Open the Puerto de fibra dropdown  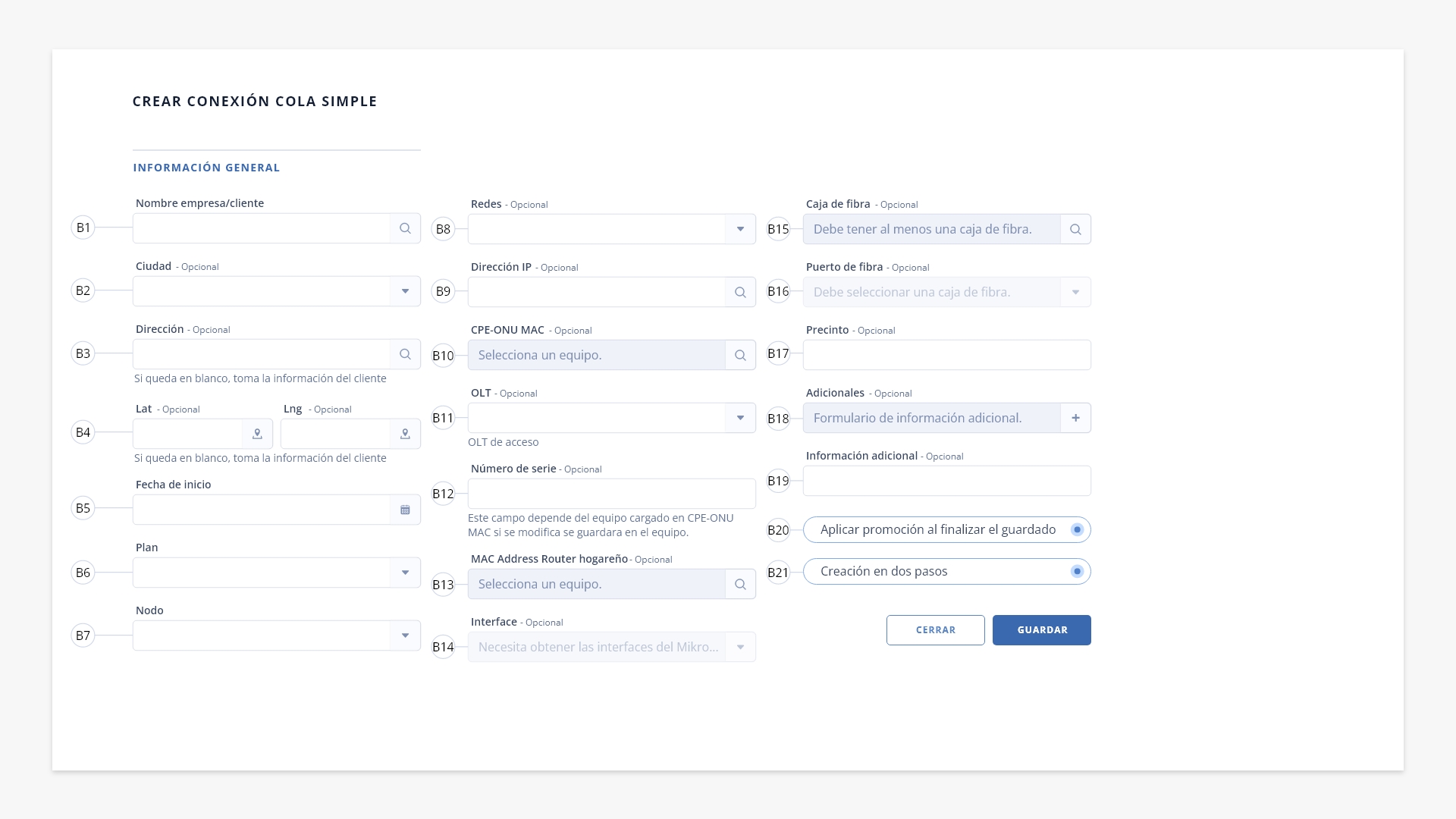(x=947, y=292)
